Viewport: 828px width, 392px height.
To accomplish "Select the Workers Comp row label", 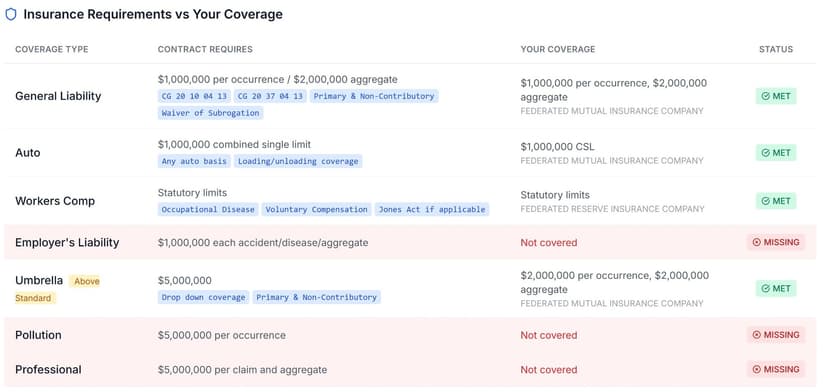I will (x=55, y=201).
